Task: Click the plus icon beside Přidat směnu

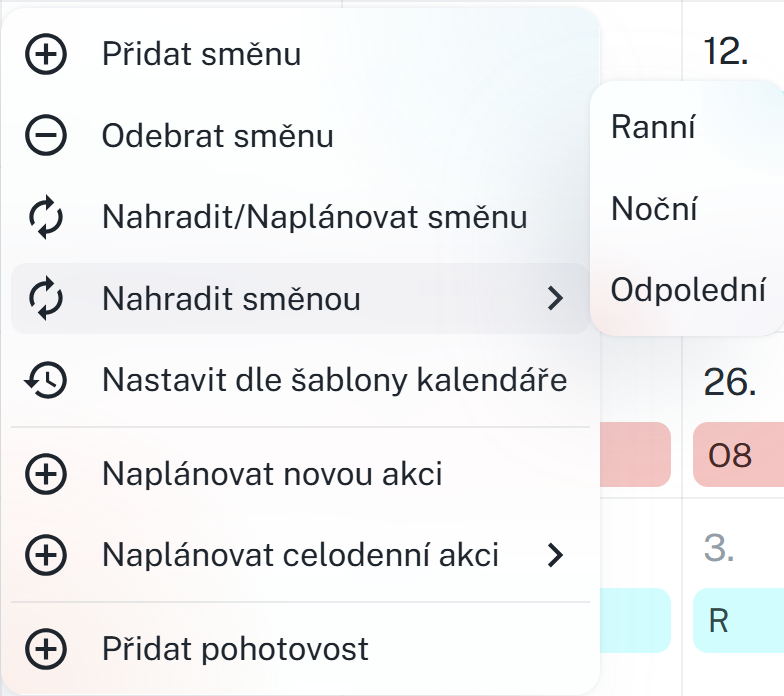Action: coord(45,54)
